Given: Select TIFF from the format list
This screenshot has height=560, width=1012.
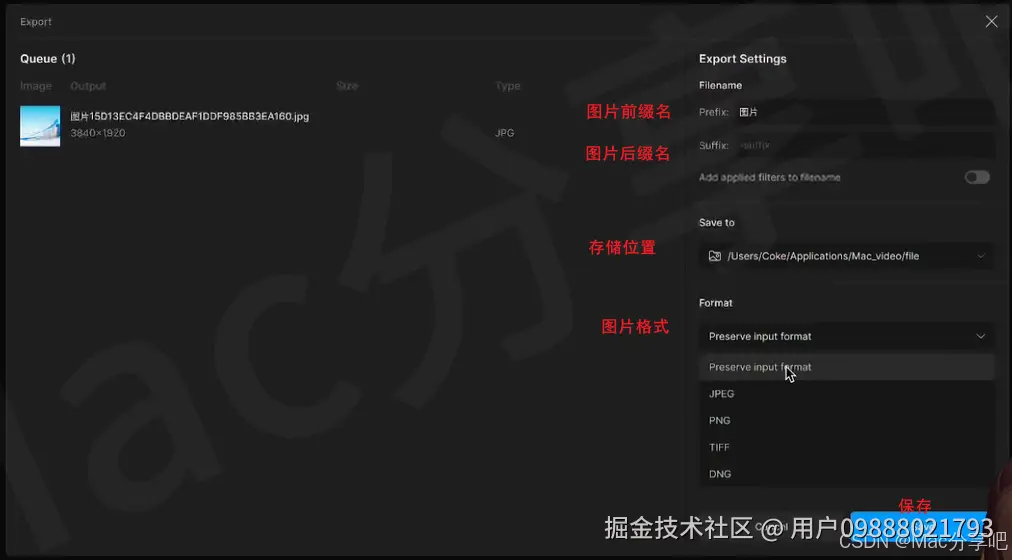Looking at the screenshot, I should click(x=846, y=447).
